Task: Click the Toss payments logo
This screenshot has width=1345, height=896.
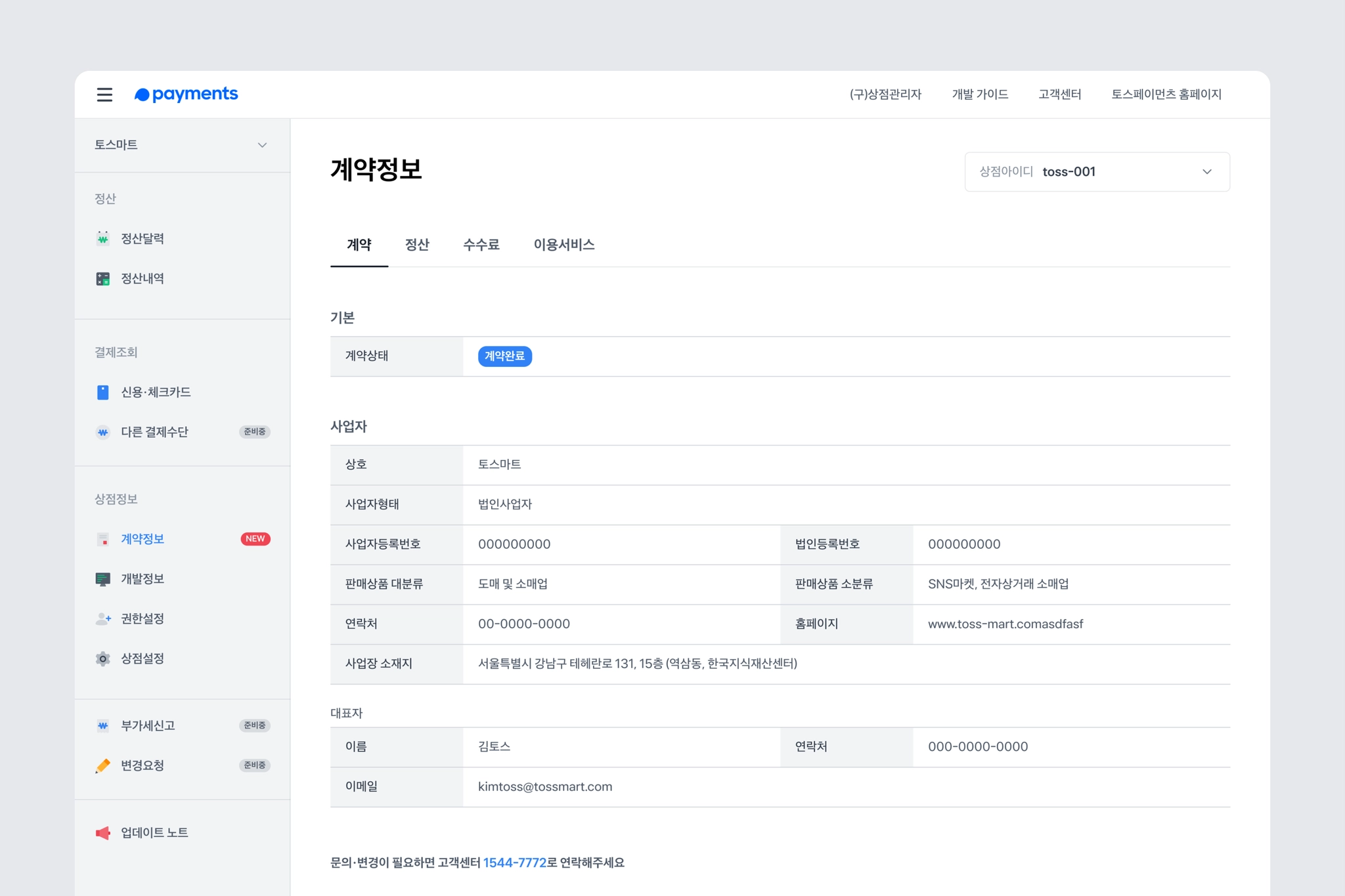Action: [187, 95]
